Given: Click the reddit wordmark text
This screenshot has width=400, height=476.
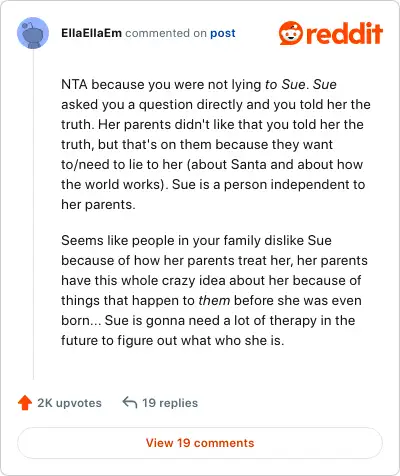Looking at the screenshot, I should coord(344,33).
